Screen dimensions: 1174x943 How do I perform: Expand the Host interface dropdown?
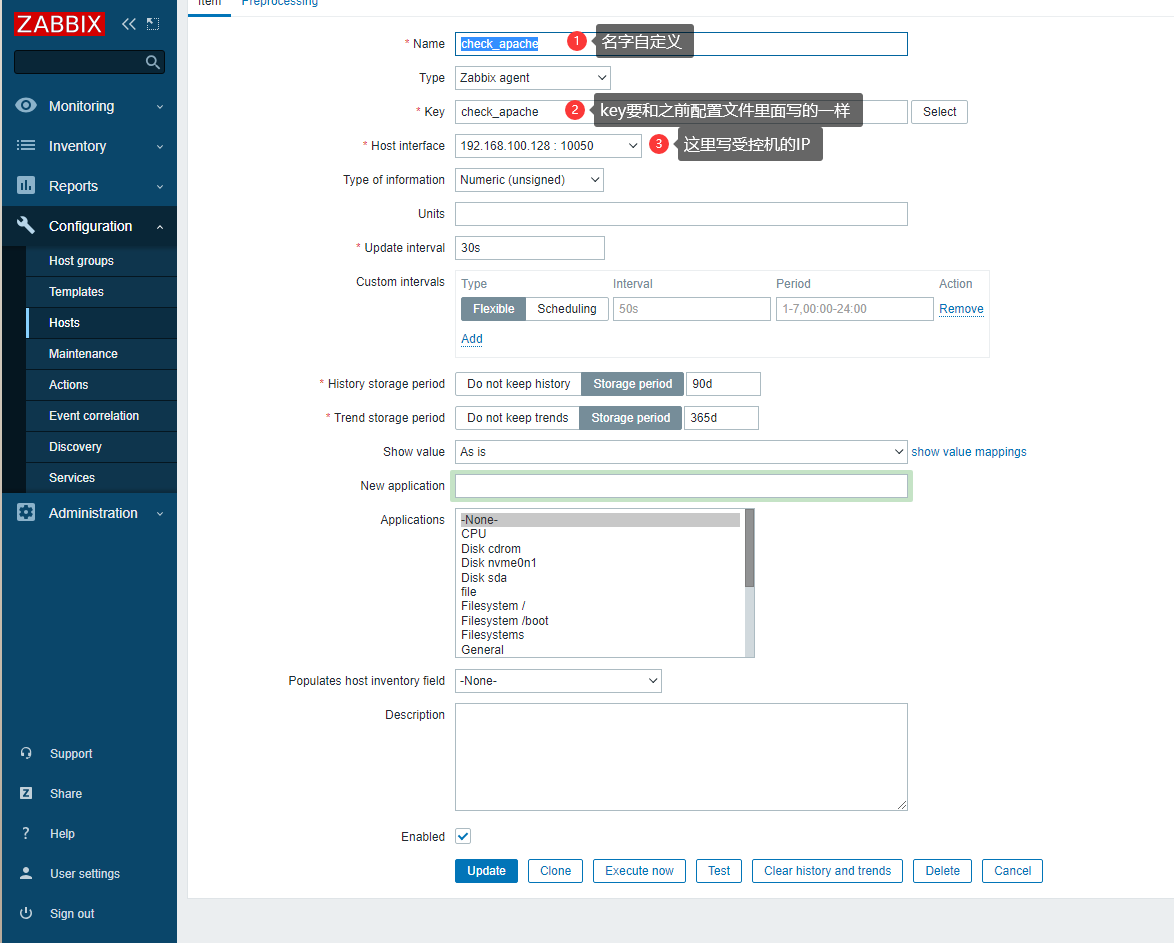tap(547, 146)
